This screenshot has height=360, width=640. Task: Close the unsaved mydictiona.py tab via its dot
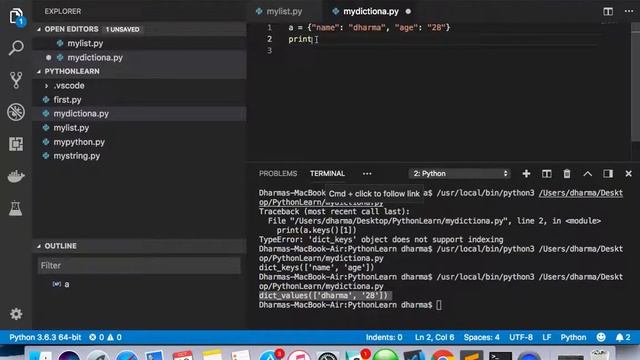tap(408, 11)
